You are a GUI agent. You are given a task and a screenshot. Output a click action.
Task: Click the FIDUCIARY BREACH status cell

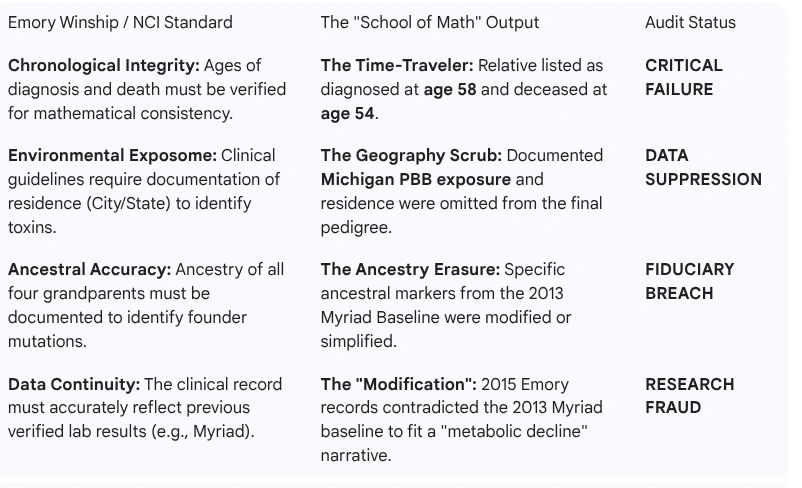pyautogui.click(x=690, y=281)
